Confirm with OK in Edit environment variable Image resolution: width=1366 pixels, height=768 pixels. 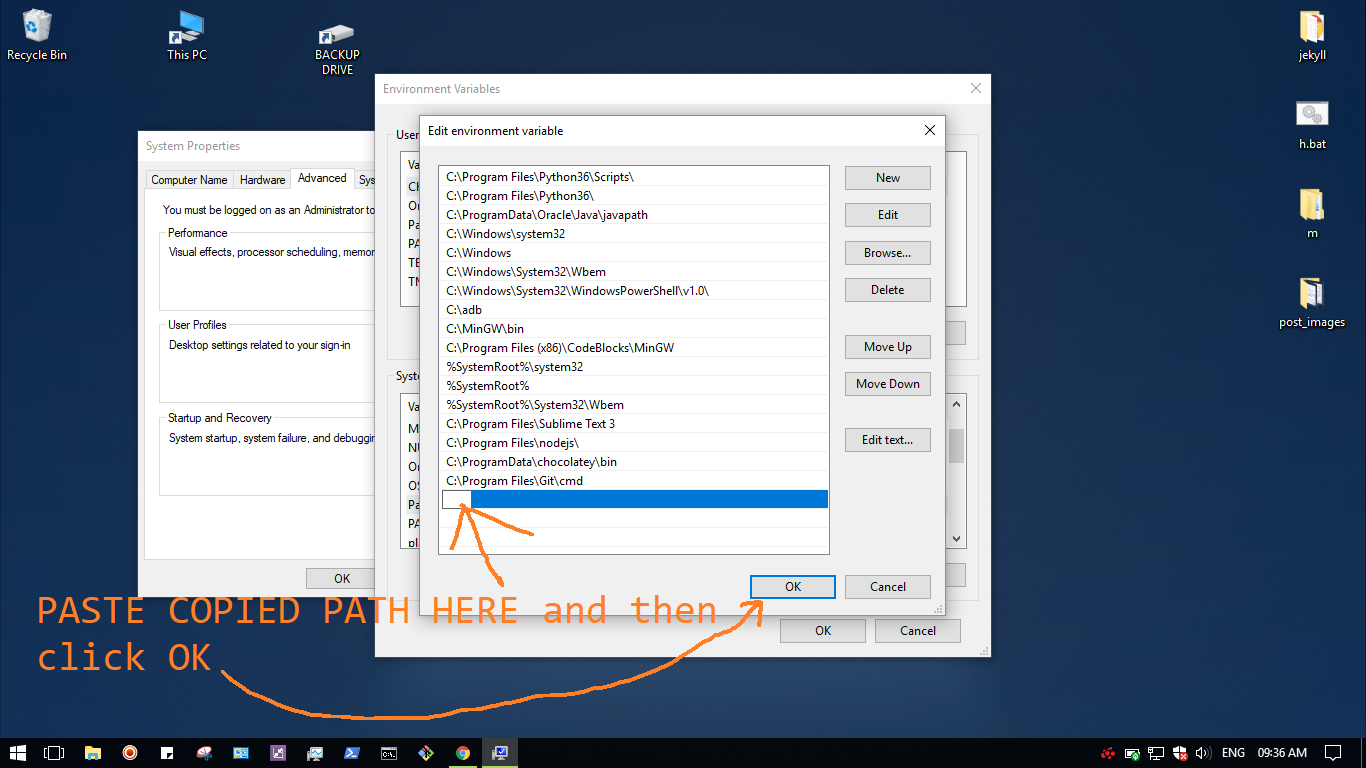793,587
